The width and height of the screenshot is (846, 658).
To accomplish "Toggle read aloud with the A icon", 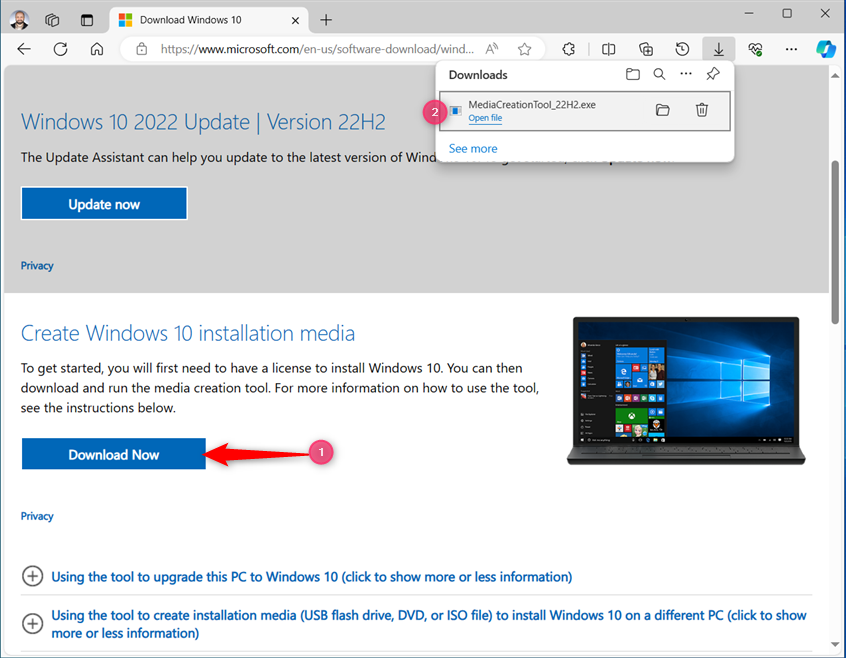I will tap(491, 48).
